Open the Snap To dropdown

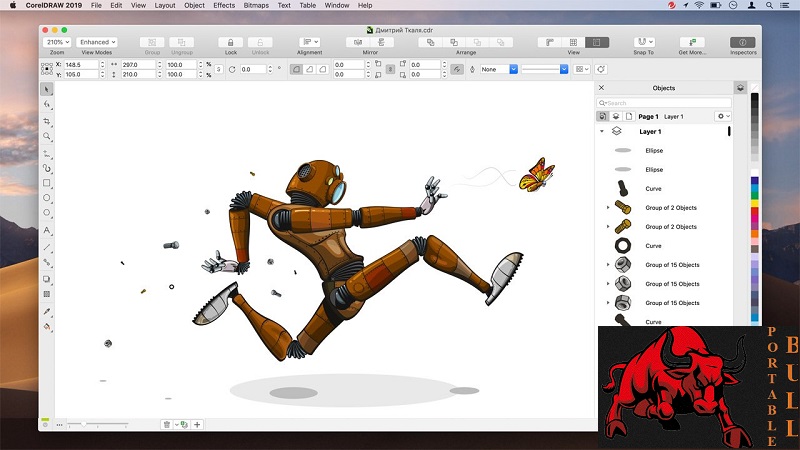tap(644, 42)
